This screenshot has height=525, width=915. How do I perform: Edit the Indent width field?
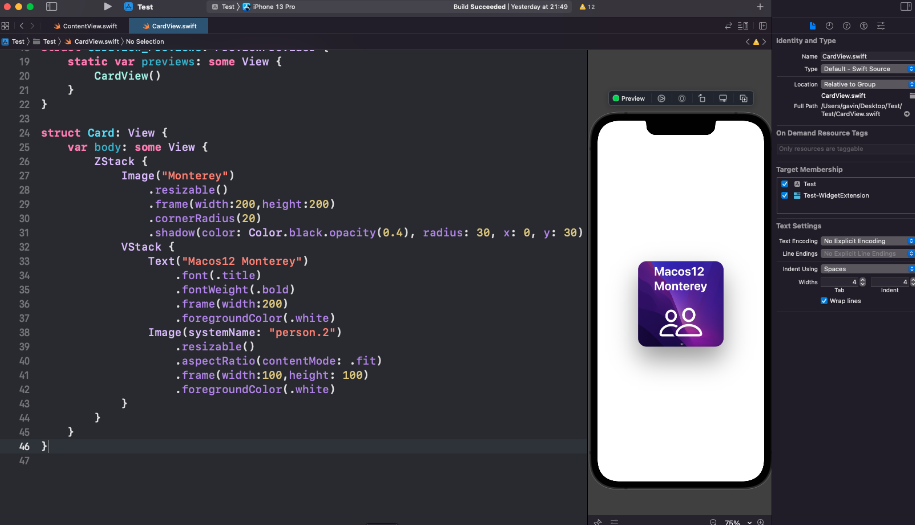click(889, 282)
